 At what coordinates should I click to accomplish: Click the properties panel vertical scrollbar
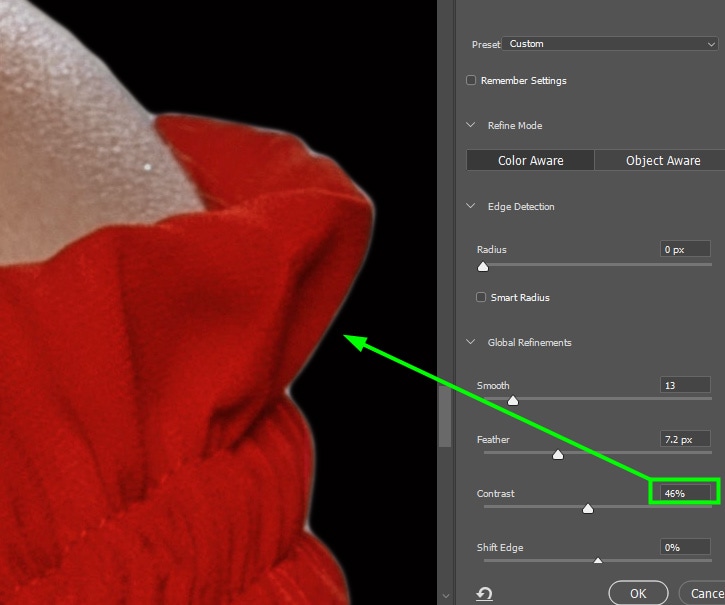pos(445,416)
